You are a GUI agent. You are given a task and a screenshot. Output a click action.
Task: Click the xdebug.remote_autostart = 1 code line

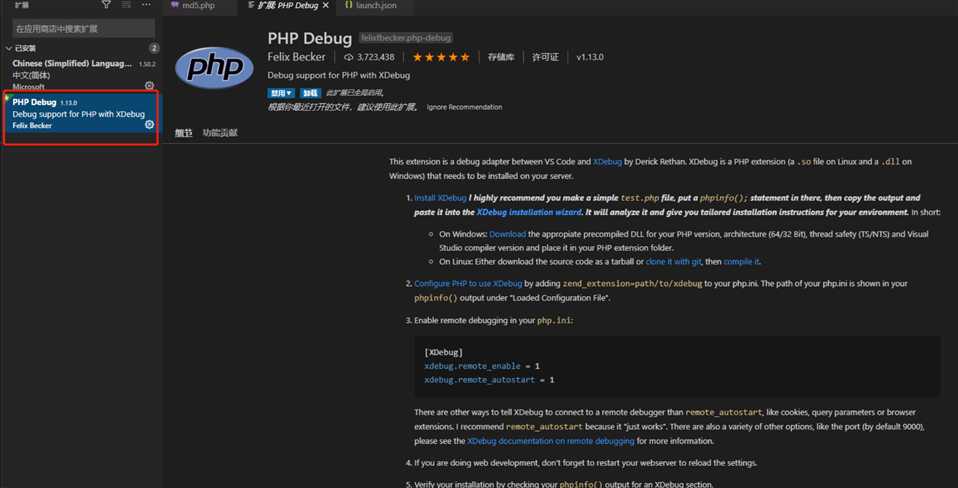click(x=489, y=380)
